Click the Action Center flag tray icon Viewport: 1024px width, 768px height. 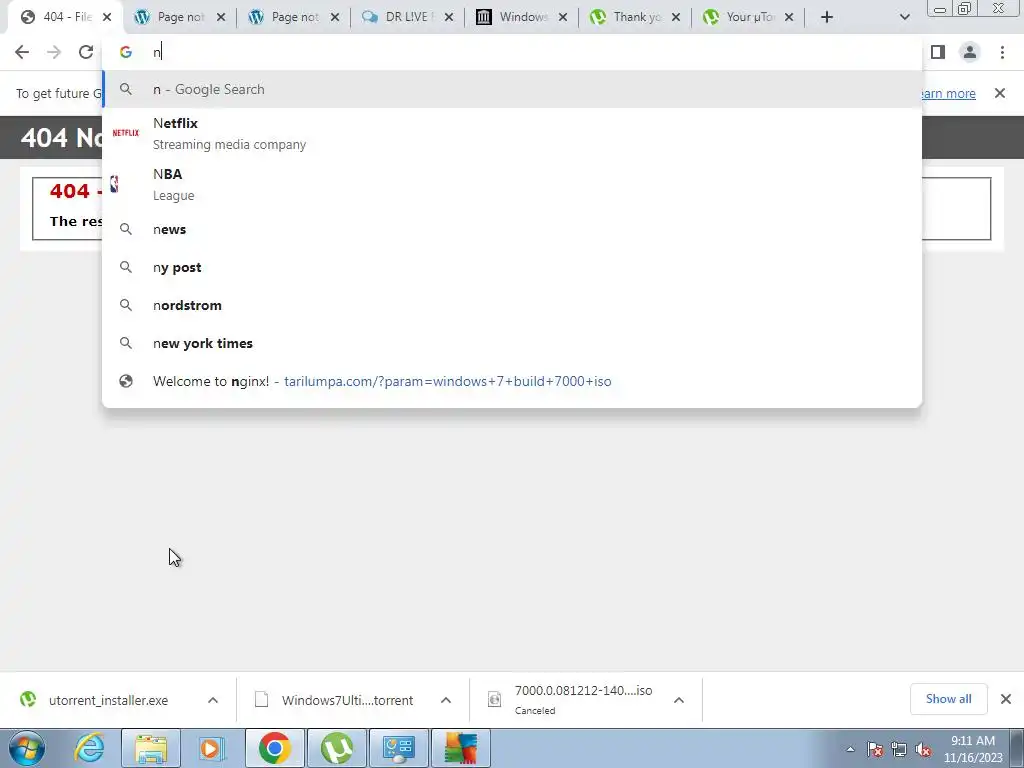click(x=875, y=750)
